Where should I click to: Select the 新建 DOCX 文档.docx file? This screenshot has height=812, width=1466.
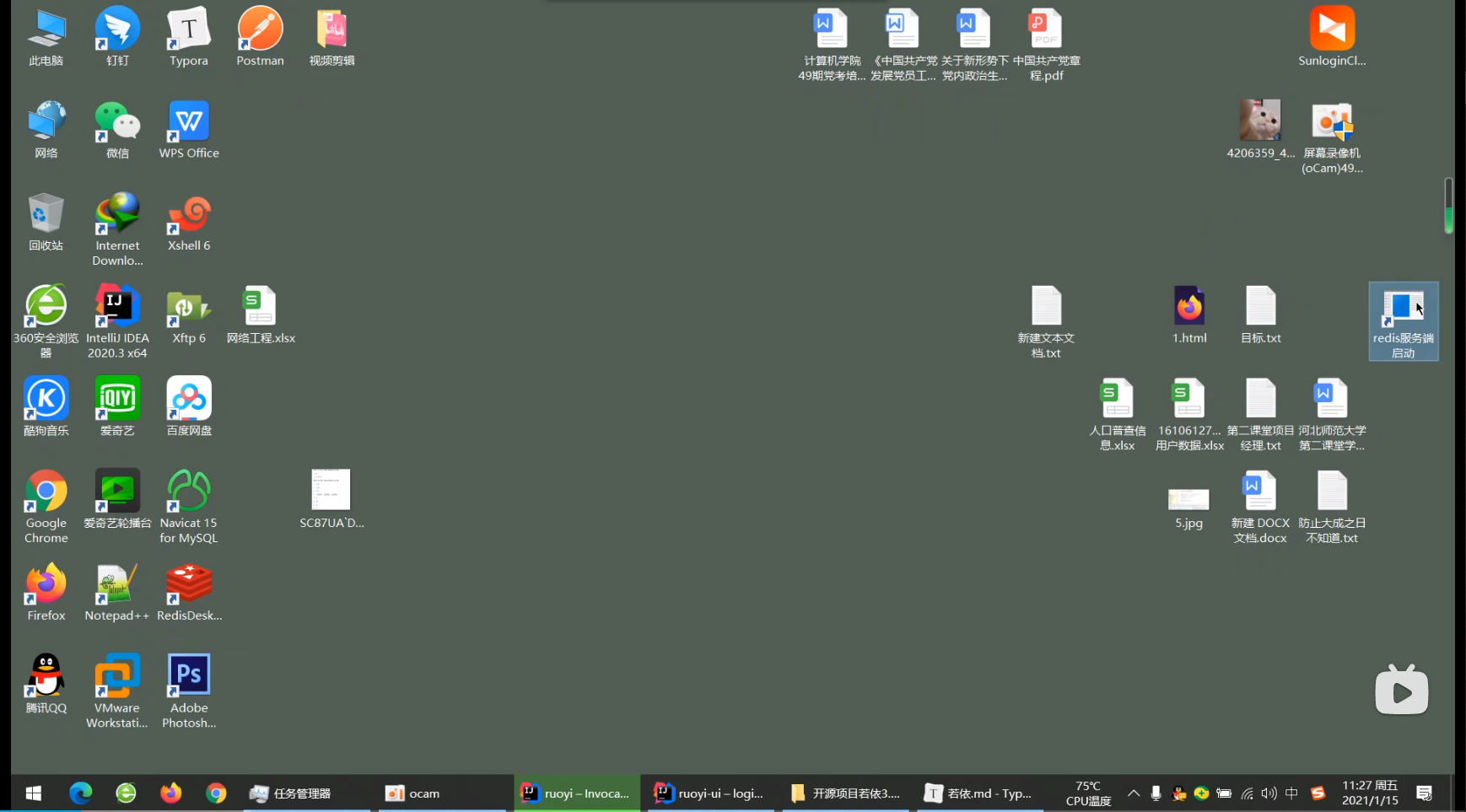coord(1260,506)
